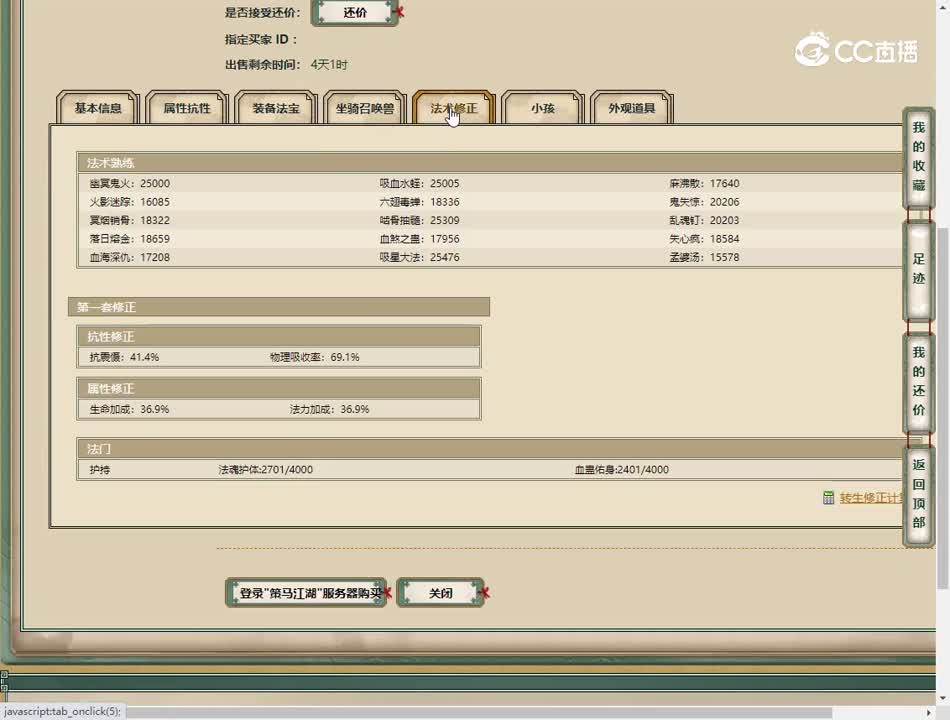Click the 法门 section header
950x720 pixels.
point(491,449)
